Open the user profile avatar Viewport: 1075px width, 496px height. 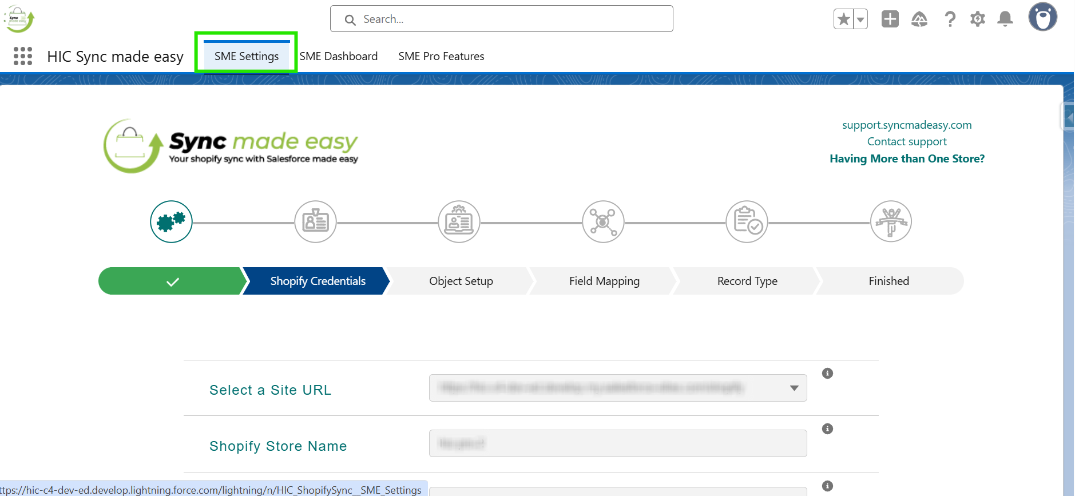pyautogui.click(x=1043, y=16)
